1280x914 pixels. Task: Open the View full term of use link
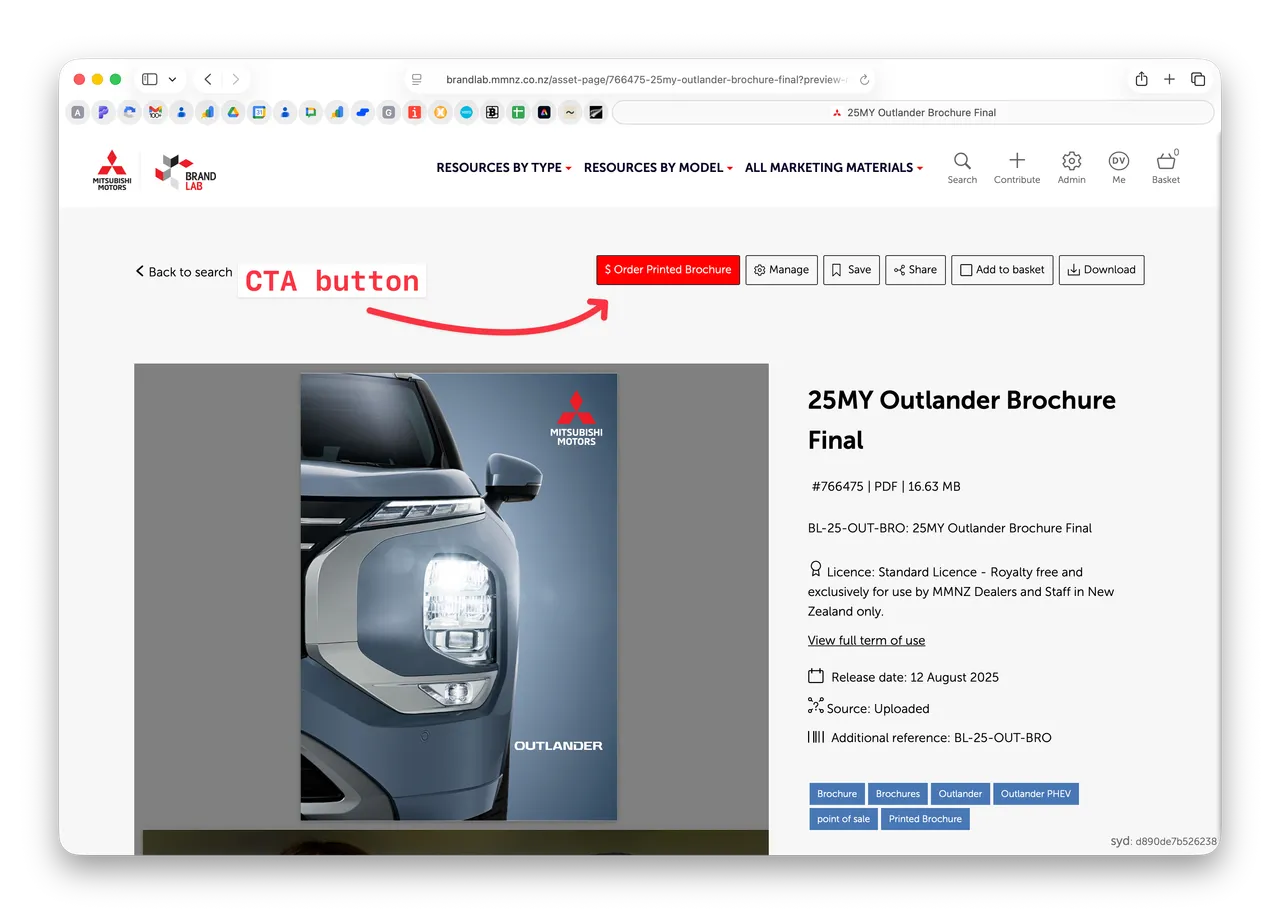pyautogui.click(x=866, y=640)
